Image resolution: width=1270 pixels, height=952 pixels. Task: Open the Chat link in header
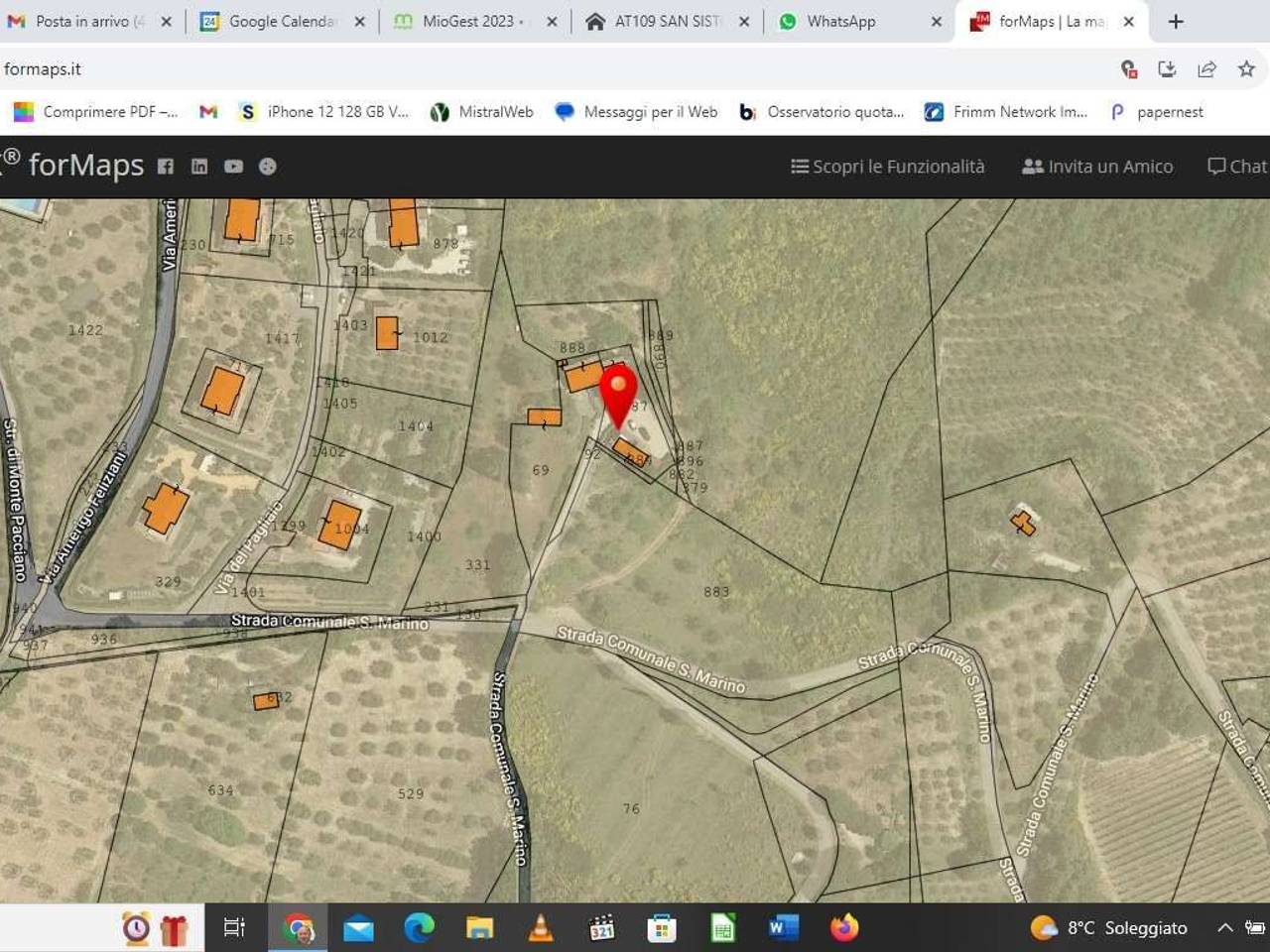coord(1237,167)
